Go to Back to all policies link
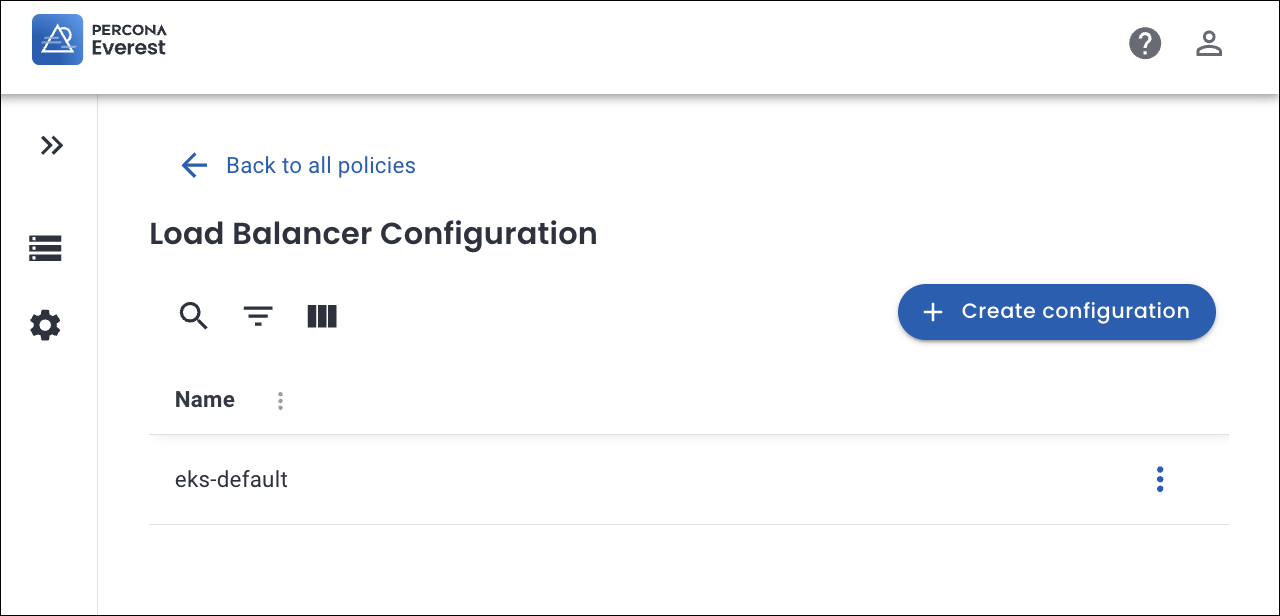 (x=320, y=165)
